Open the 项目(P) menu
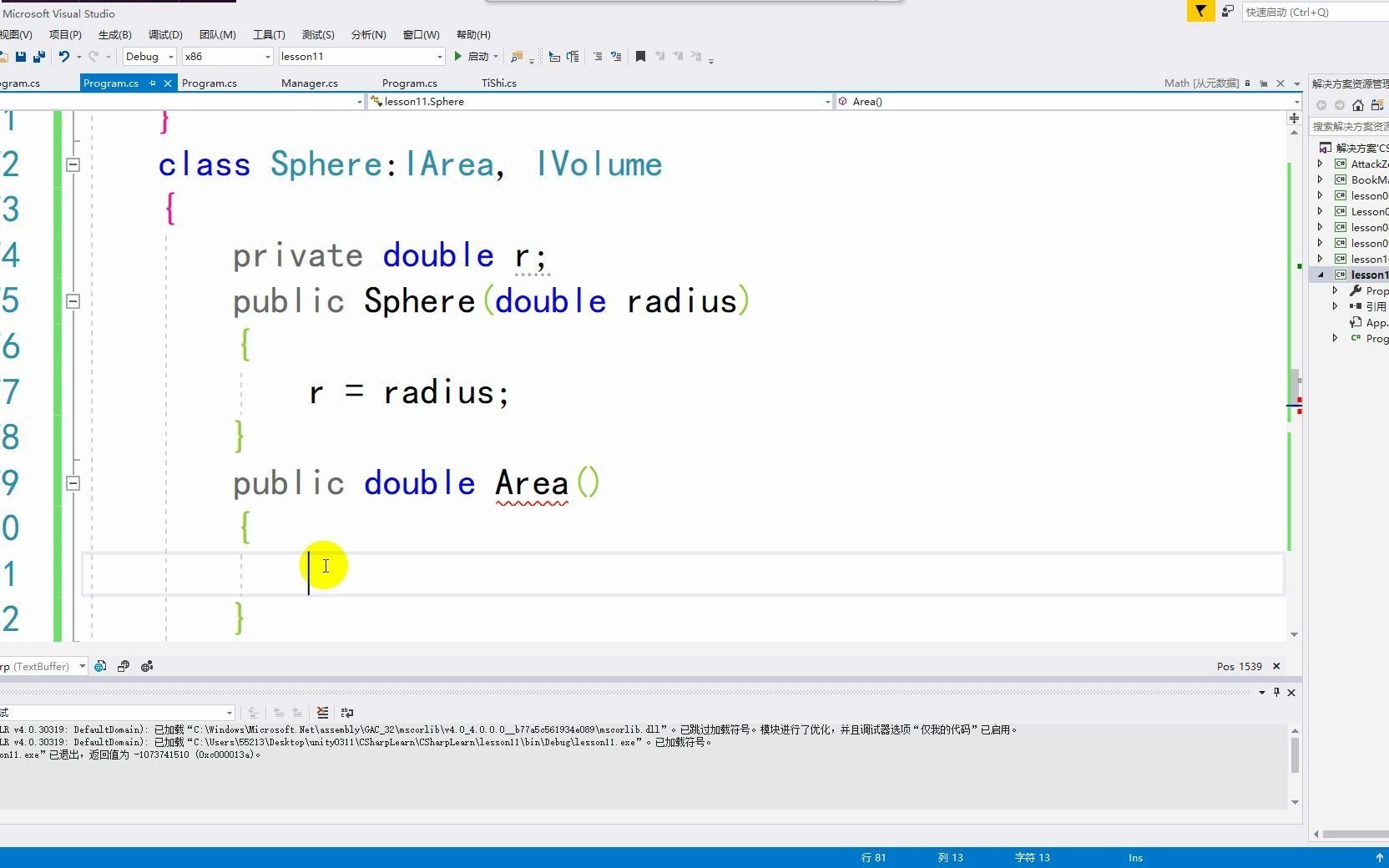Viewport: 1389px width, 868px height. pos(65,34)
